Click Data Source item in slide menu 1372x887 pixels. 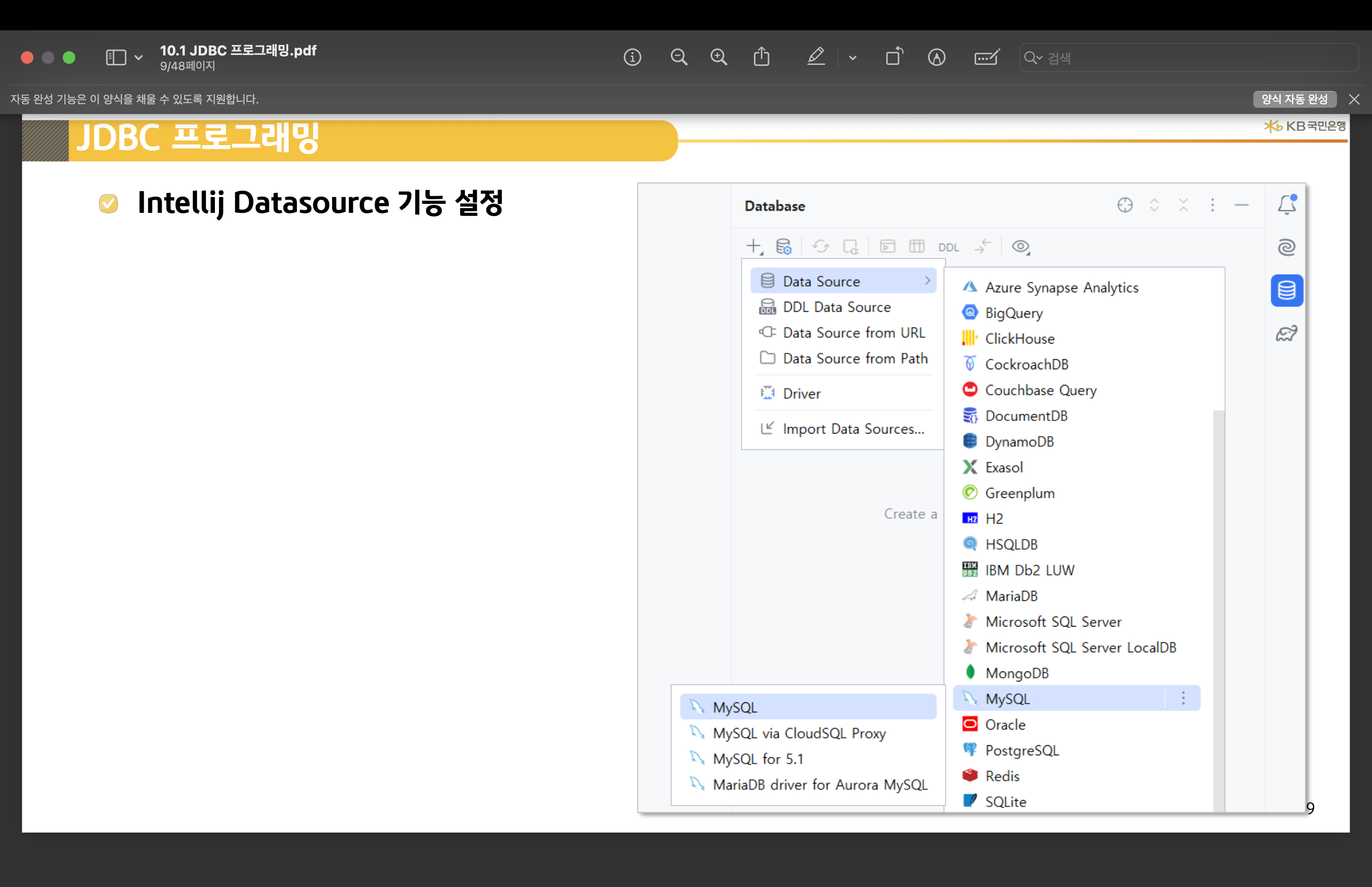click(821, 281)
